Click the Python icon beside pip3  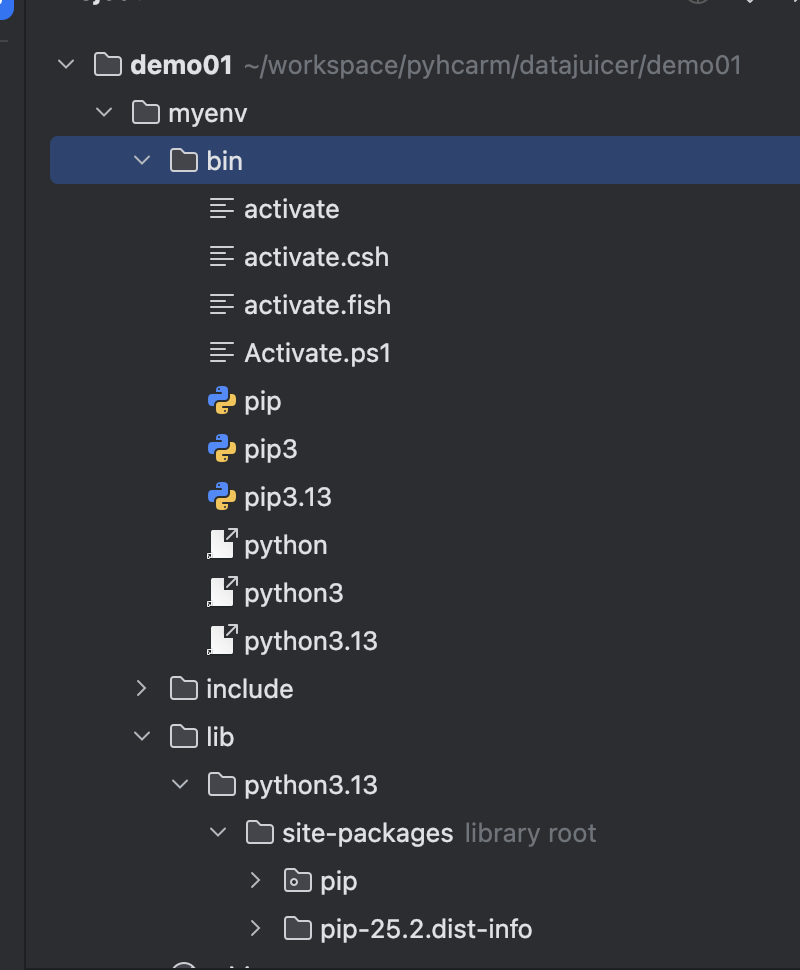(222, 449)
